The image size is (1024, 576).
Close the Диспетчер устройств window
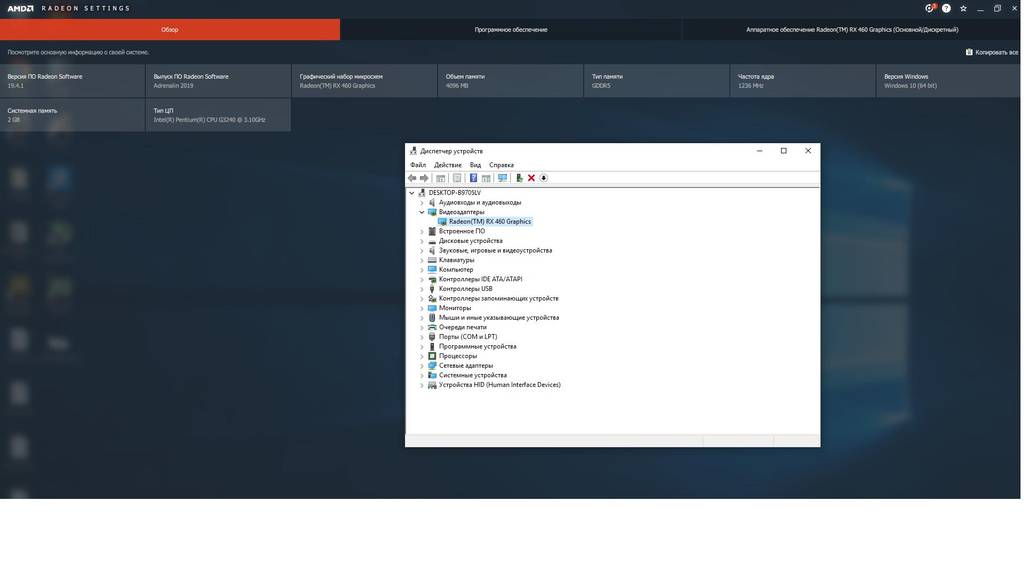point(808,151)
